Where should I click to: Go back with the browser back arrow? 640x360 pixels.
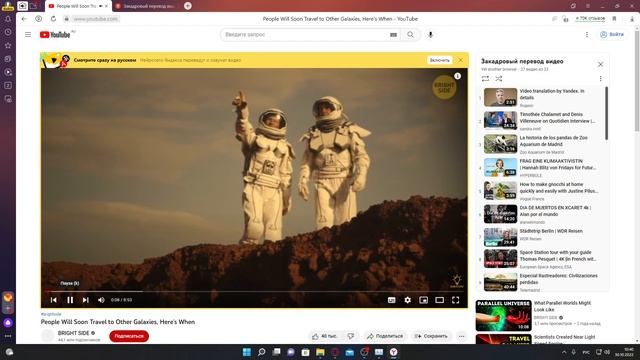tap(24, 19)
